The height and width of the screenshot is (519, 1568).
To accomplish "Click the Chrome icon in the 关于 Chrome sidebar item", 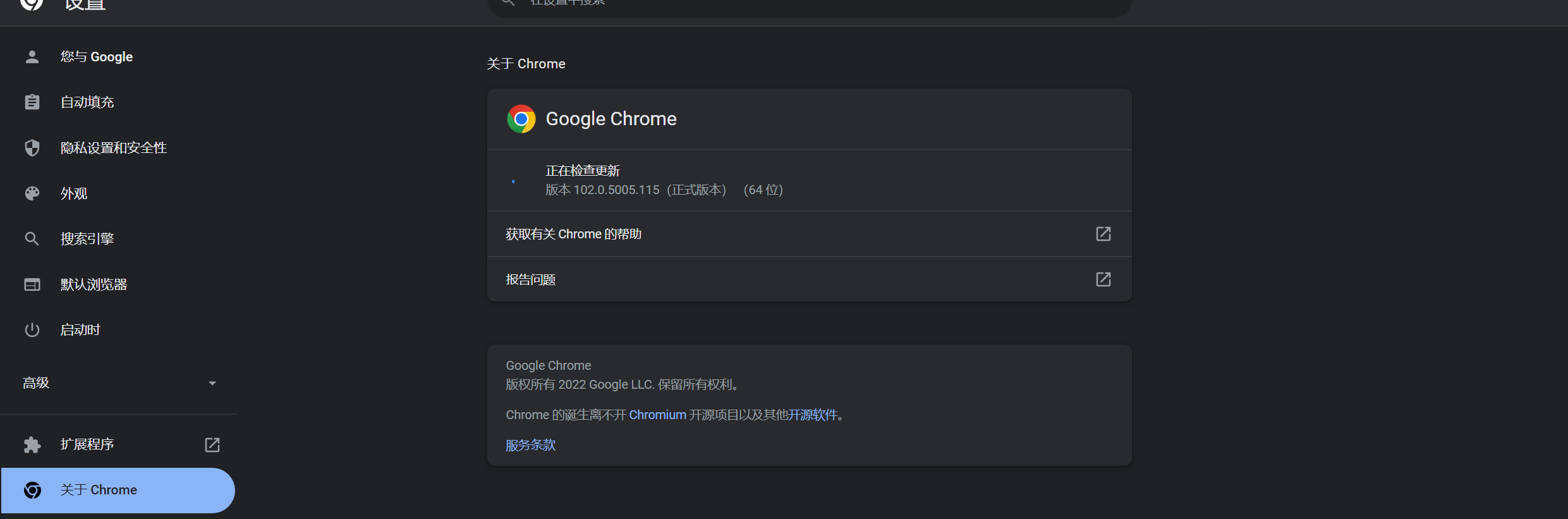I will click(x=33, y=491).
